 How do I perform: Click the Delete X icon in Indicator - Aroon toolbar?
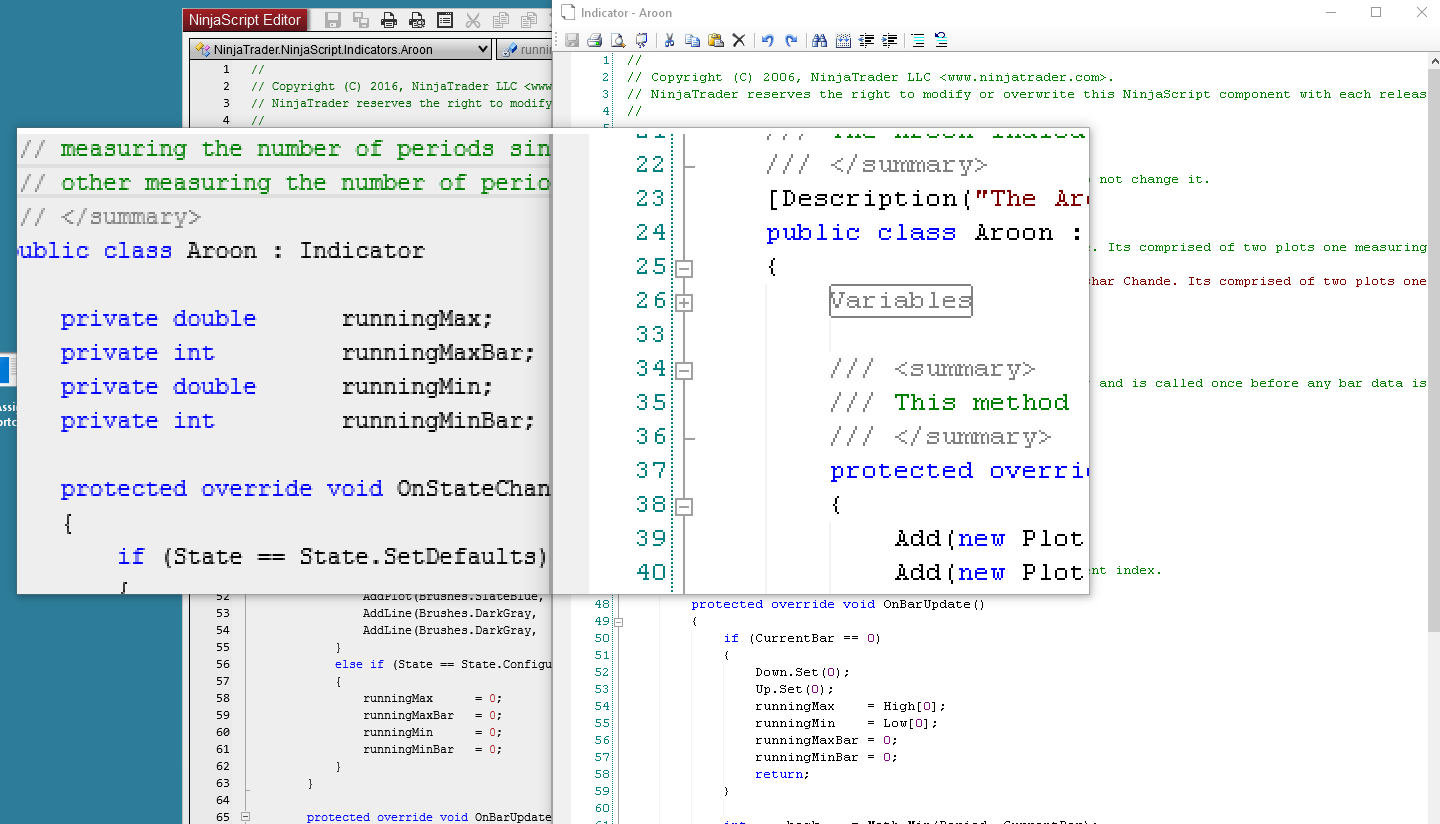coord(739,40)
